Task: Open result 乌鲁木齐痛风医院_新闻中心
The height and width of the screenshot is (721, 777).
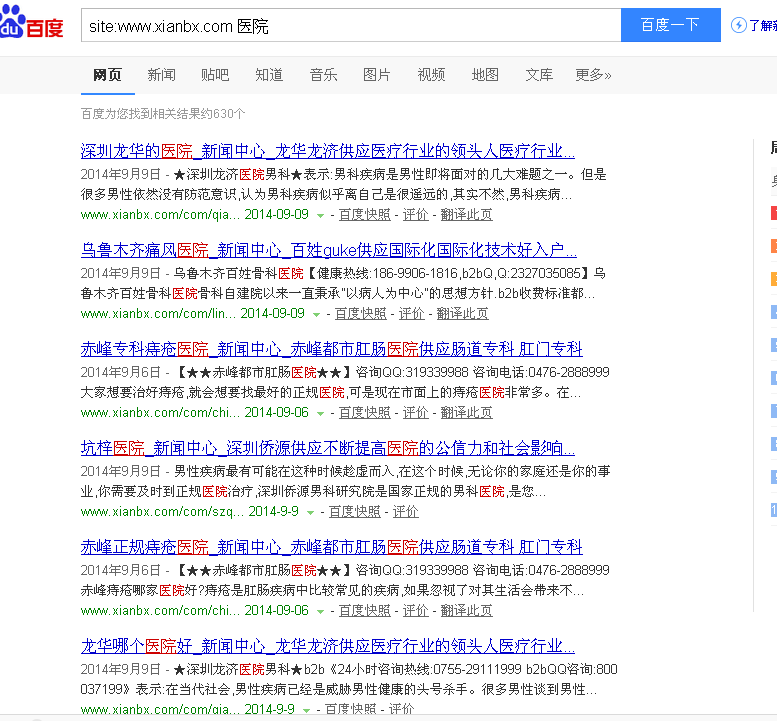Action: (x=329, y=250)
